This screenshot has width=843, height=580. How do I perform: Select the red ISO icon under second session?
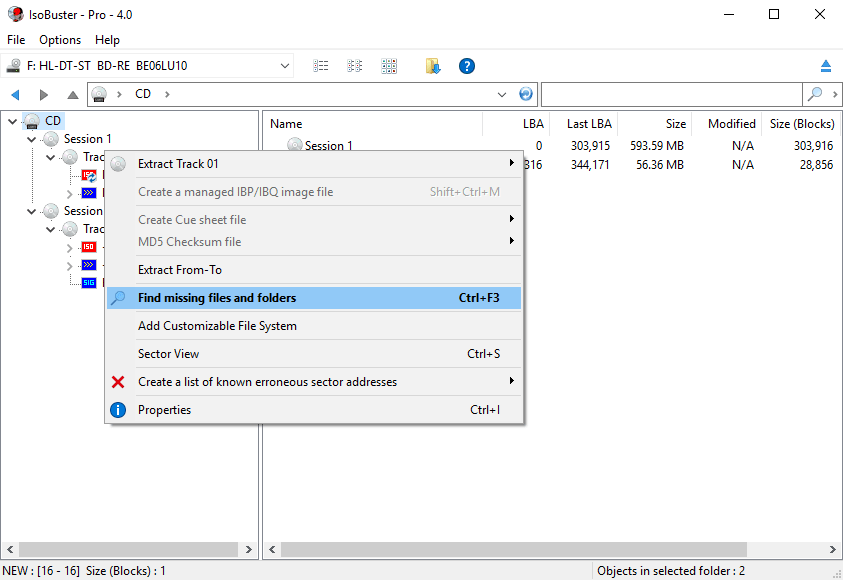click(x=89, y=247)
